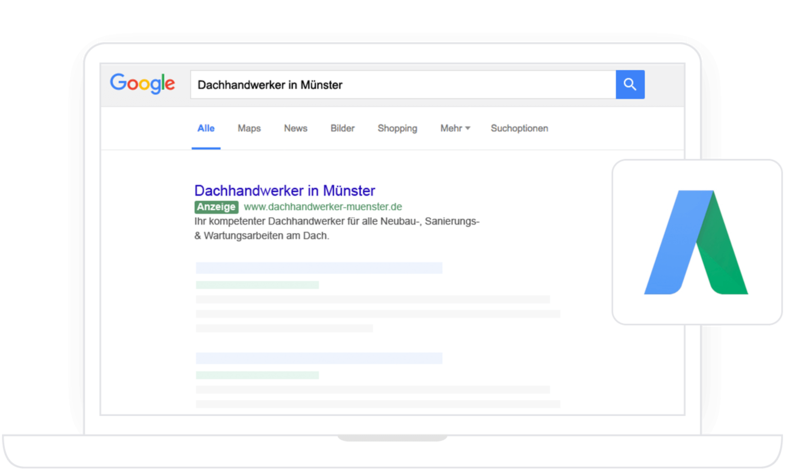Click the first placeholder result's blue title bar
The height and width of the screenshot is (470, 785).
319,268
